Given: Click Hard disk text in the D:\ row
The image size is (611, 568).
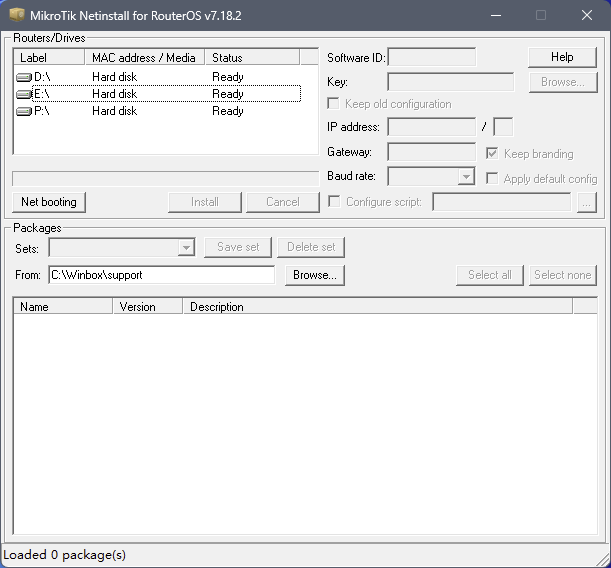Looking at the screenshot, I should click(115, 77).
